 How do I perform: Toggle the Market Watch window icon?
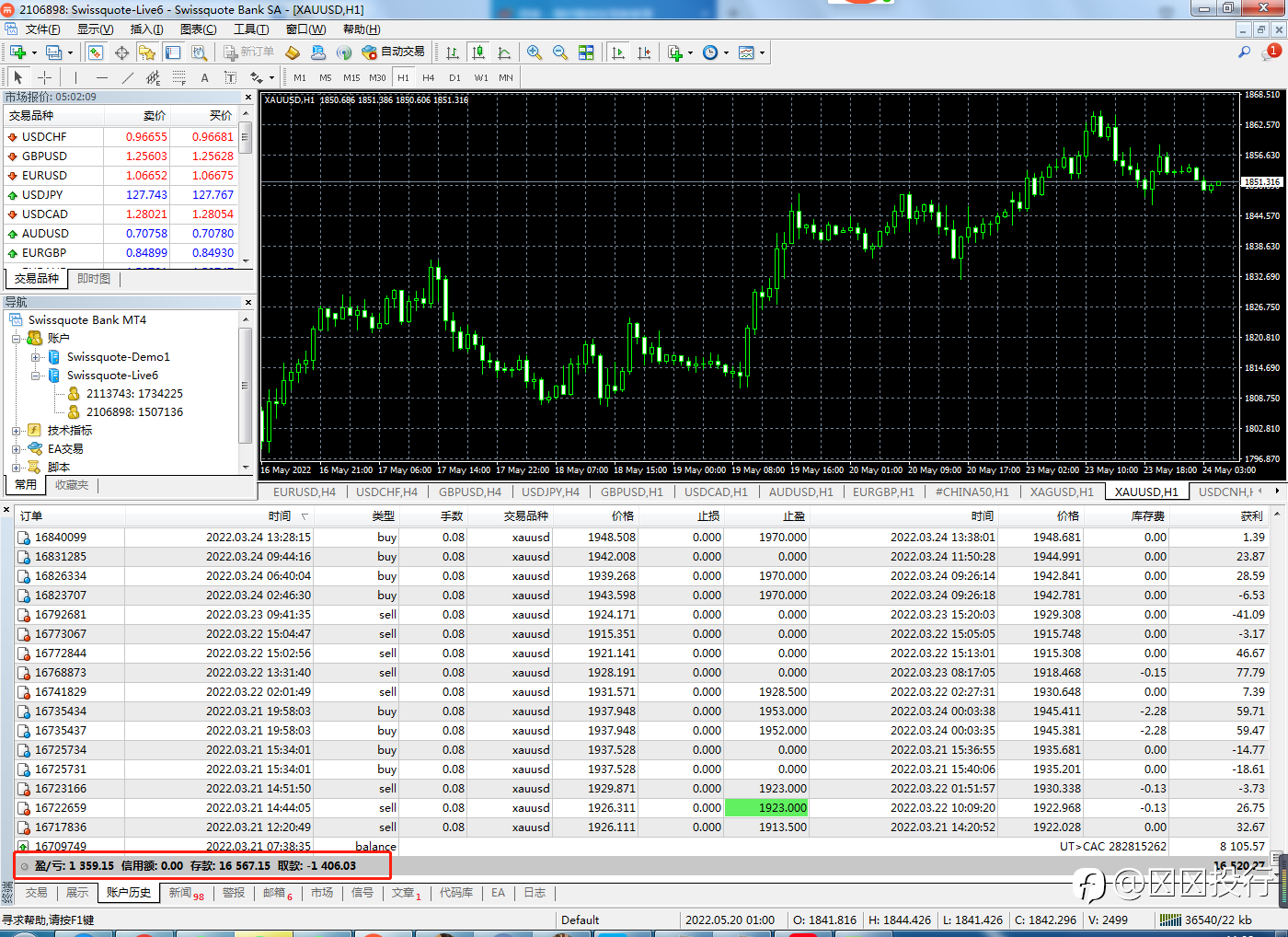[96, 52]
